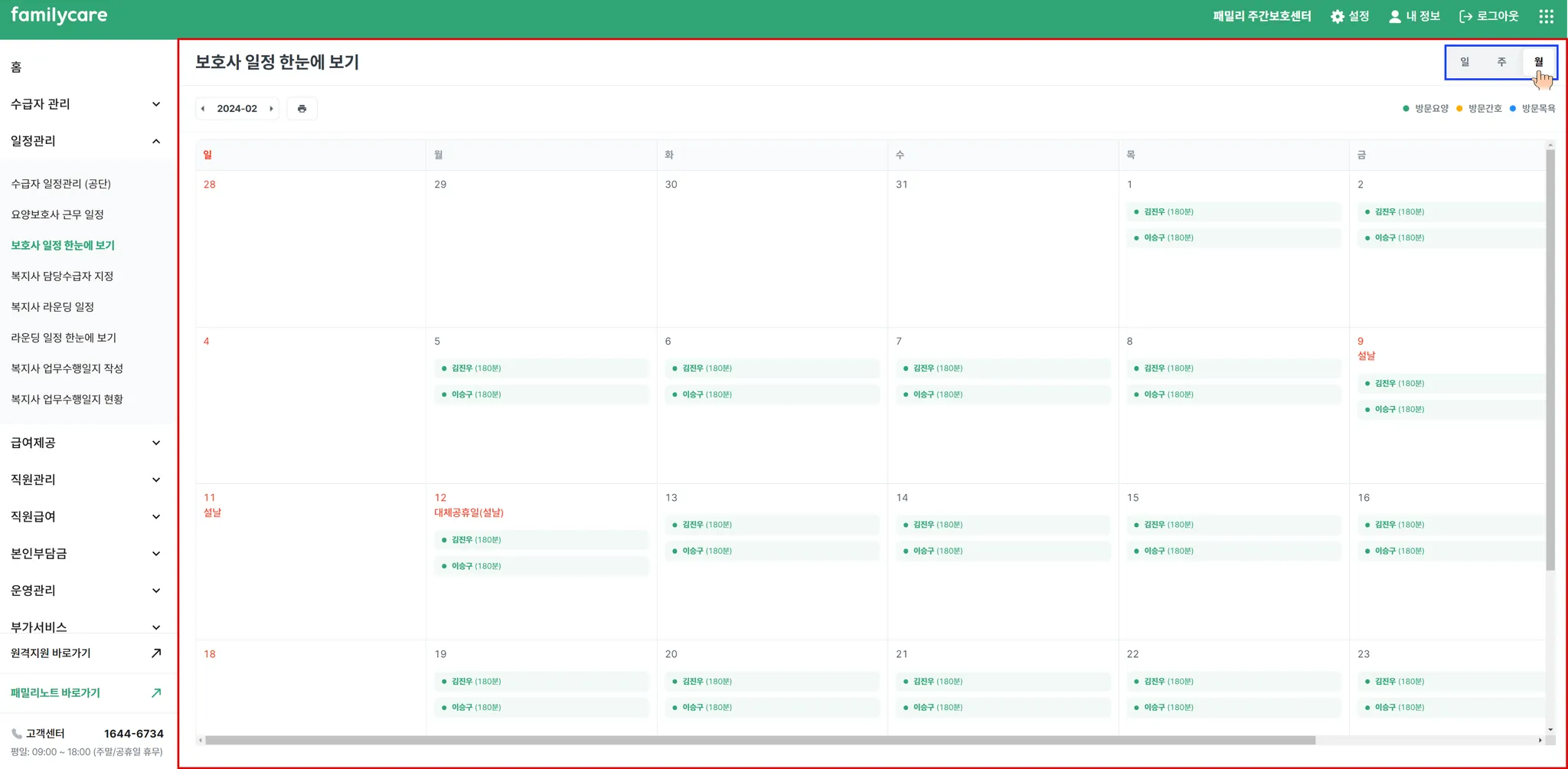Click the settings gear icon

click(x=1338, y=16)
